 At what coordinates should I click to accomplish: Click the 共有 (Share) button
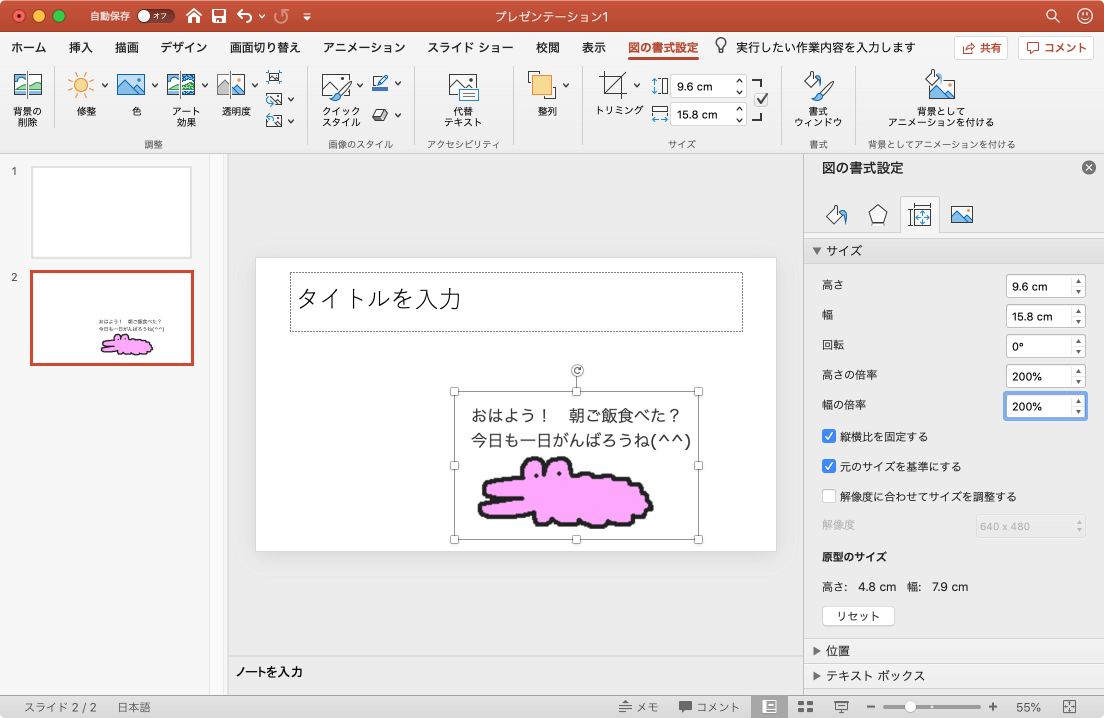pos(980,48)
